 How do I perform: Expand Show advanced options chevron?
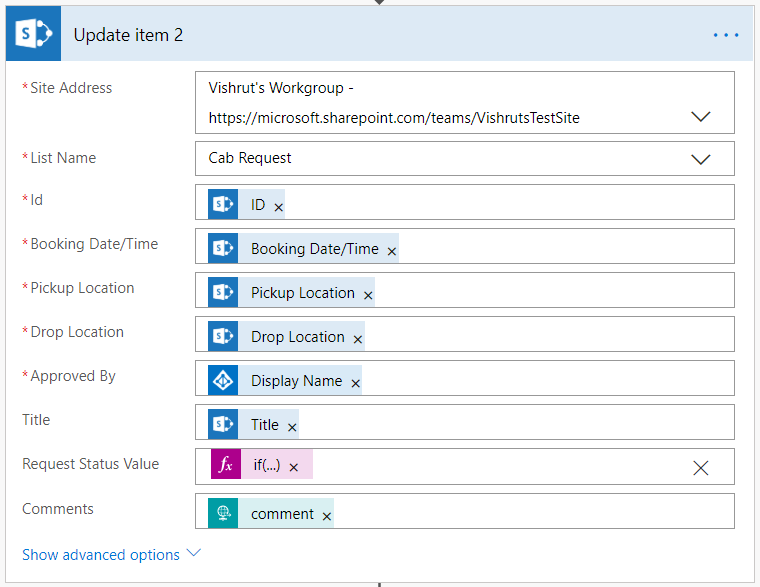(193, 553)
